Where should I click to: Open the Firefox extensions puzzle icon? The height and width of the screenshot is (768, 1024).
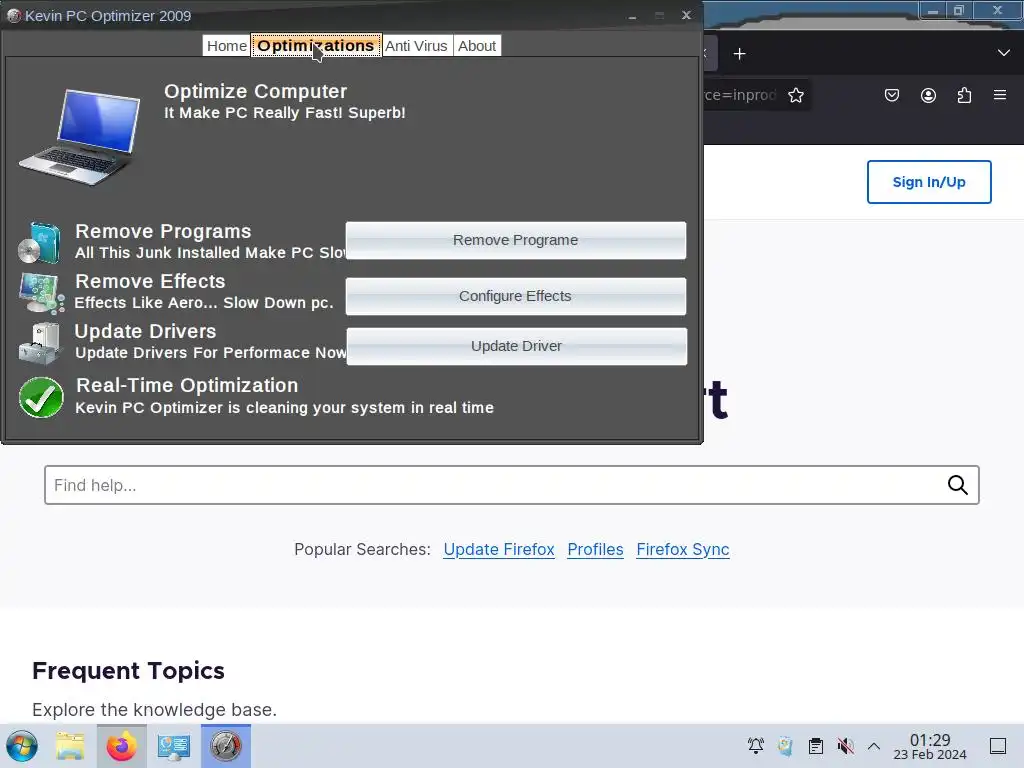(964, 95)
